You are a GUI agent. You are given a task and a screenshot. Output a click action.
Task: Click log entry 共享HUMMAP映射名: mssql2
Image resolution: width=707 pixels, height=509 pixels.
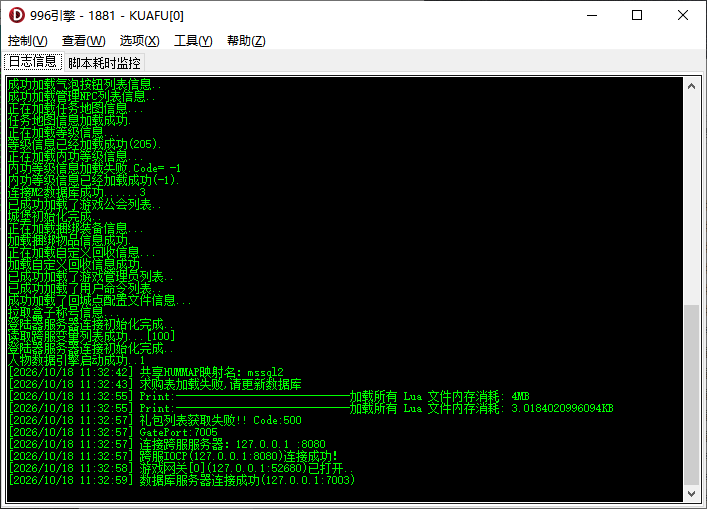(146, 372)
